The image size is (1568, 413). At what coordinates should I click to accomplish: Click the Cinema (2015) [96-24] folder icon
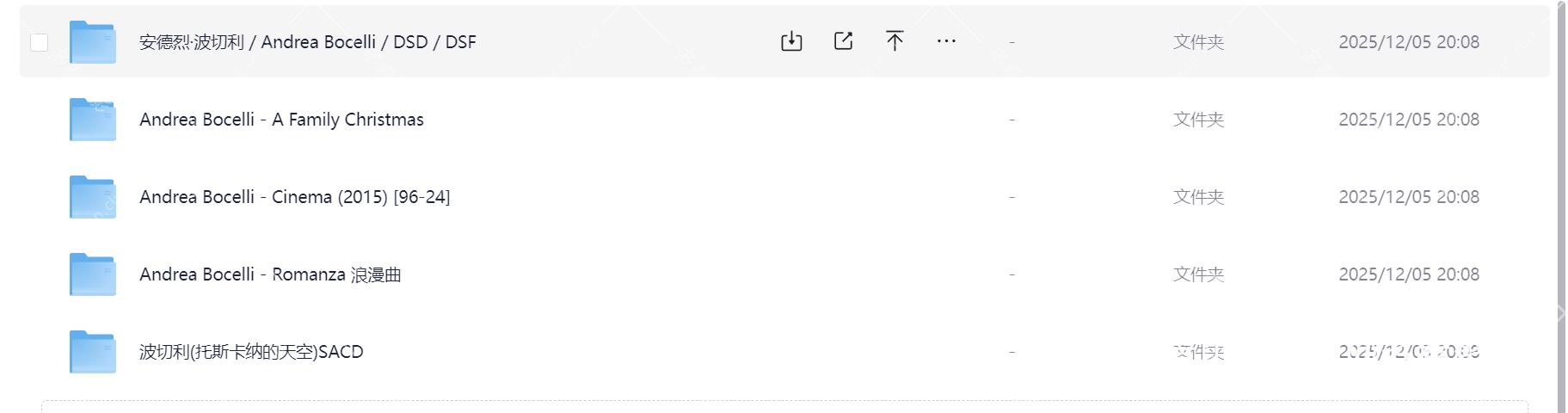pos(93,197)
